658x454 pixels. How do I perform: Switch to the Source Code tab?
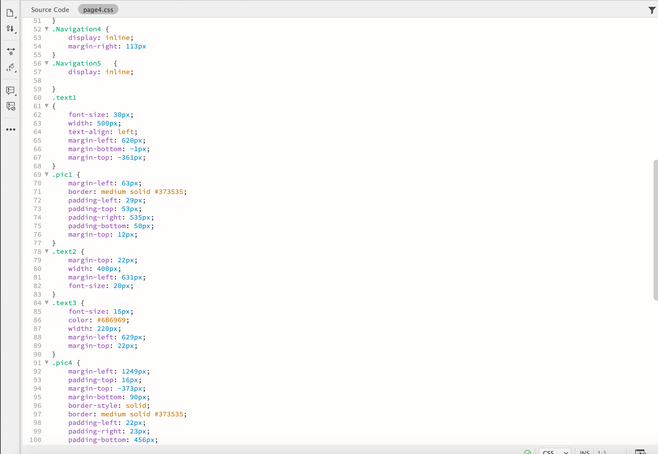tap(50, 9)
